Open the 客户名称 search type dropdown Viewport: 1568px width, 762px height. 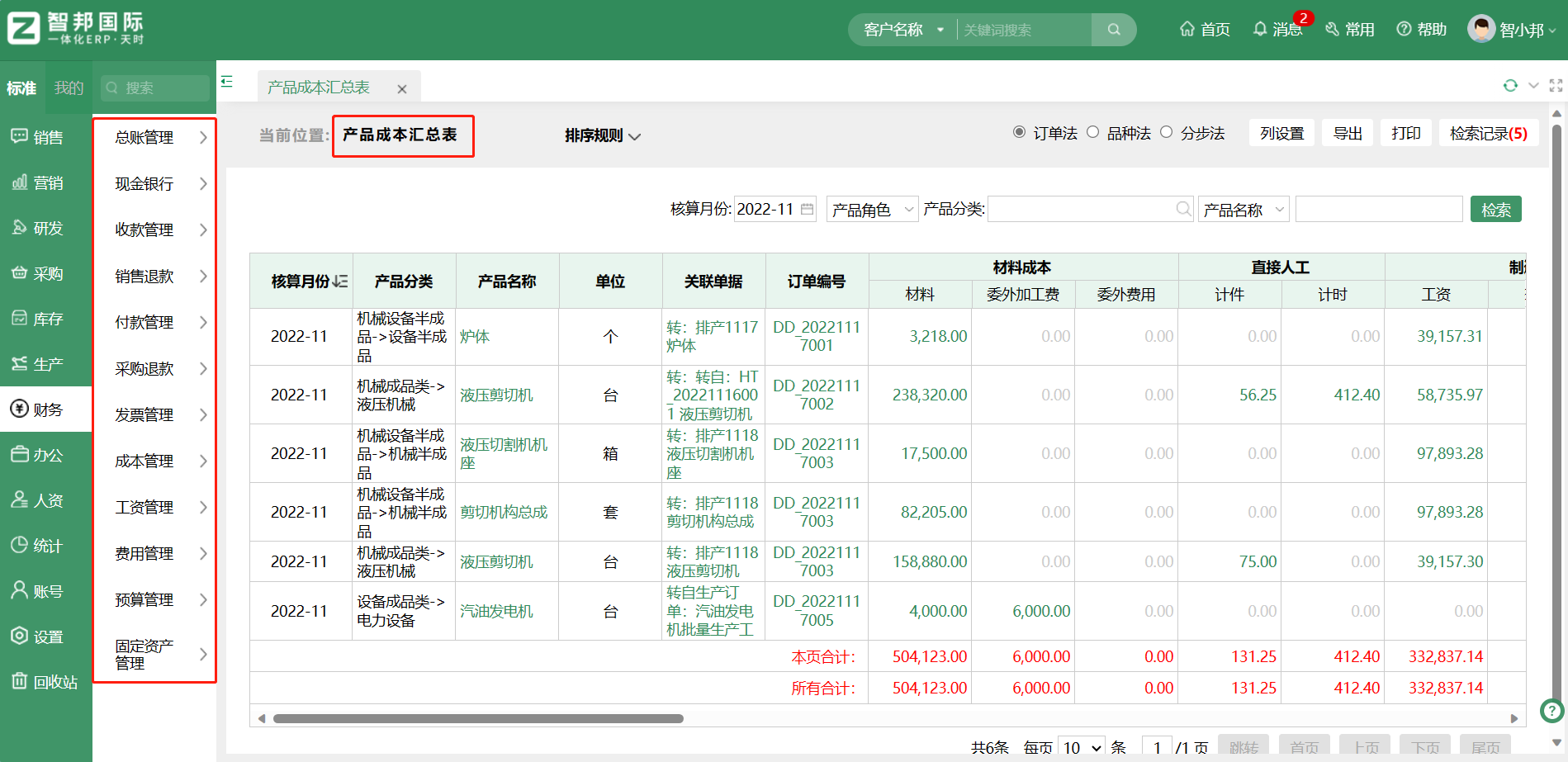(903, 30)
